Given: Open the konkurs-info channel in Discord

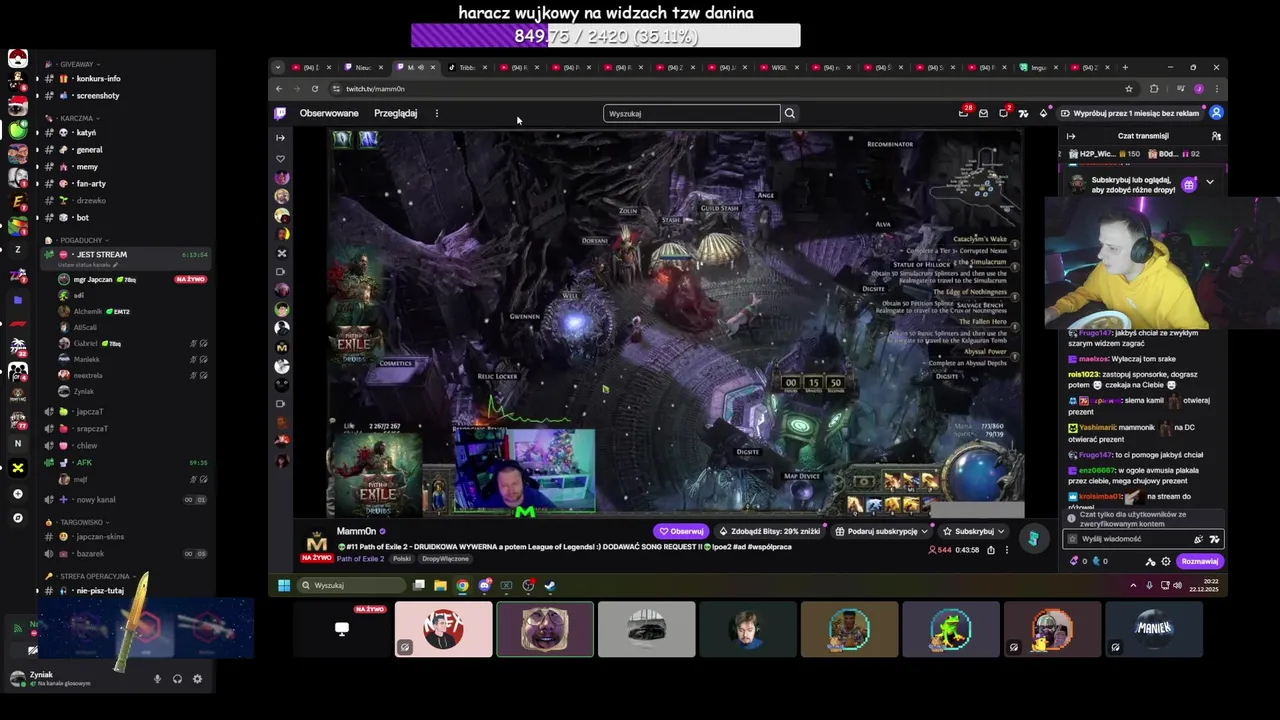Looking at the screenshot, I should point(98,78).
